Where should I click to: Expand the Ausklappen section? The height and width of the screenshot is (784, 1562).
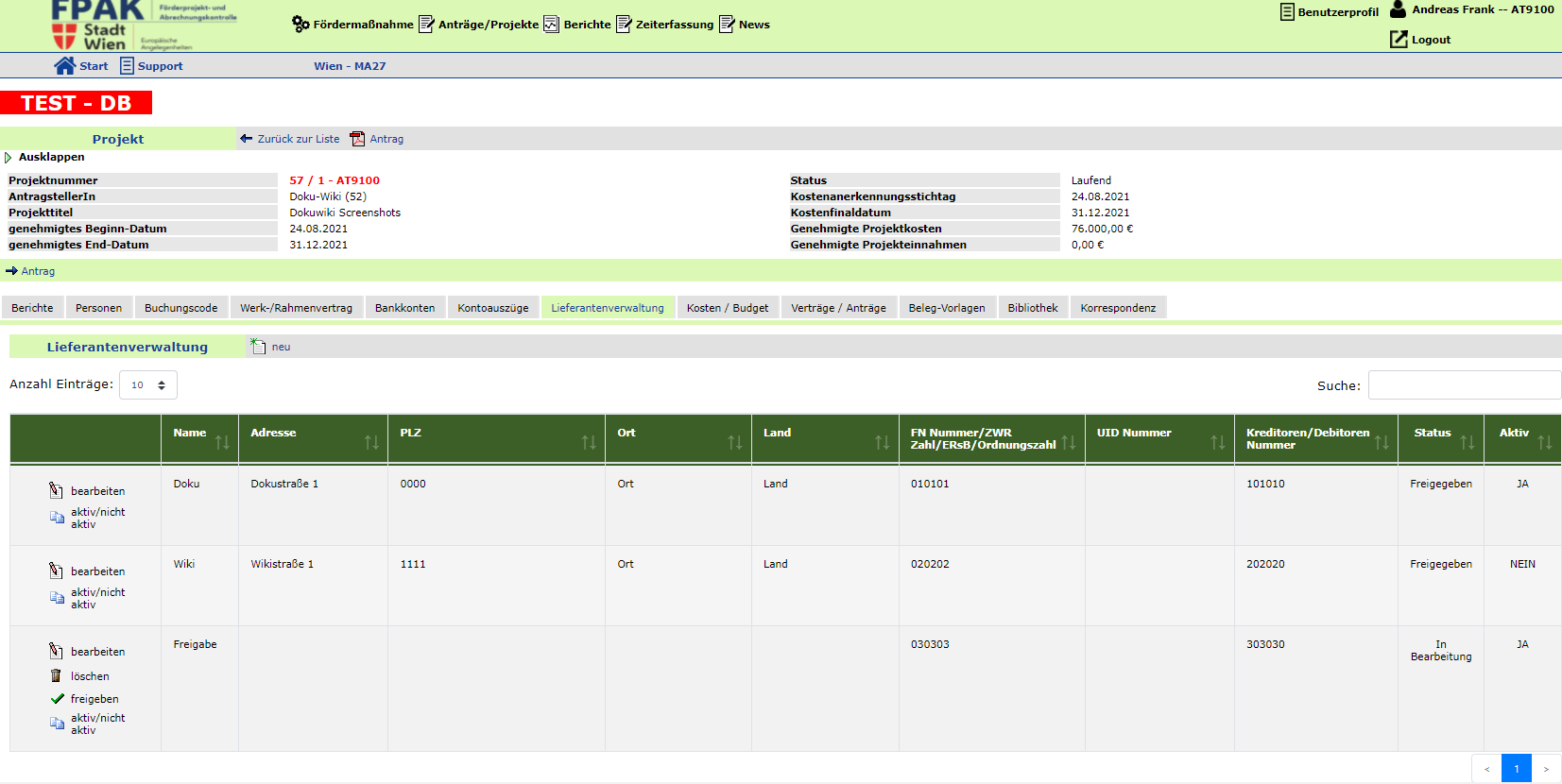(9, 158)
